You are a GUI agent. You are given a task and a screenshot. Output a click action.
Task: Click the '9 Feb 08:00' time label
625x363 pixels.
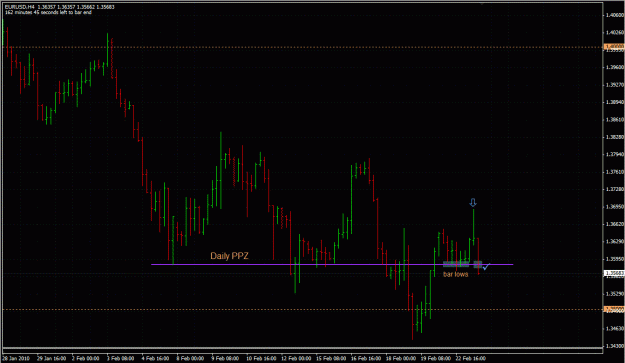tap(225, 358)
